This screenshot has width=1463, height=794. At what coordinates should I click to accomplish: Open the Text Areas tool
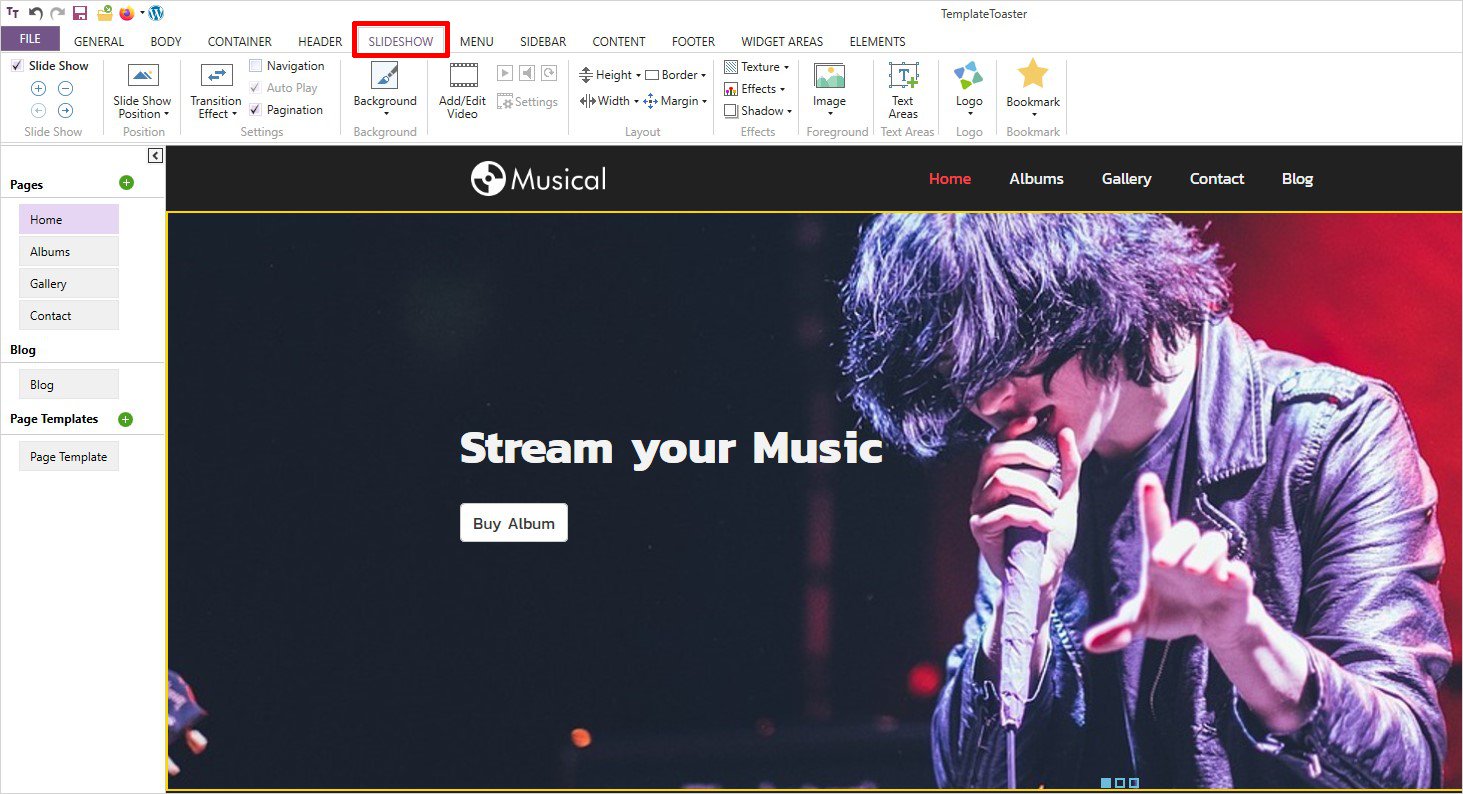(x=903, y=76)
